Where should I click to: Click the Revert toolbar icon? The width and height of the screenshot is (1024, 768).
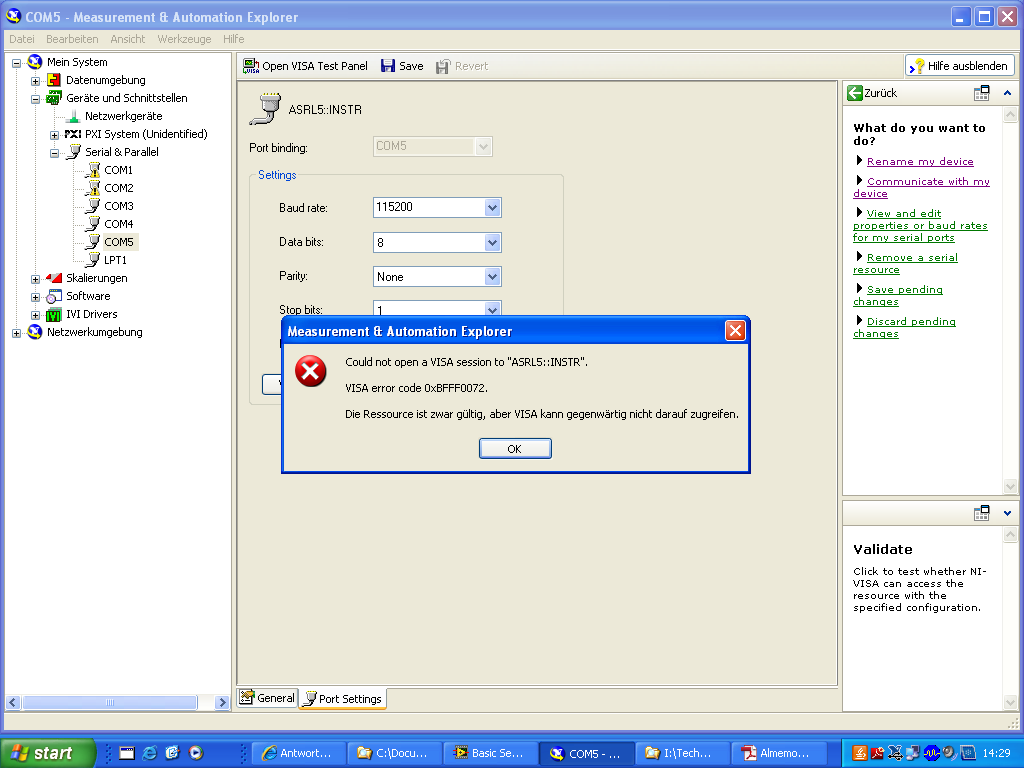coord(443,66)
